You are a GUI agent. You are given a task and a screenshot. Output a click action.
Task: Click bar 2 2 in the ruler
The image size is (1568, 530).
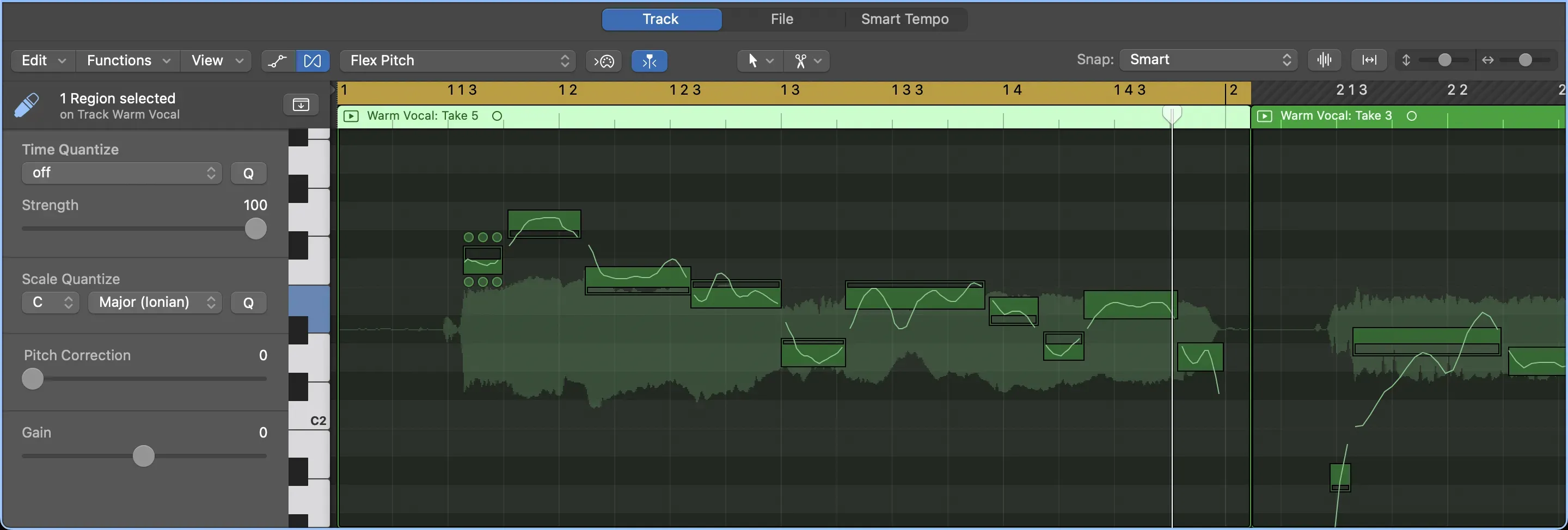coord(1457,90)
